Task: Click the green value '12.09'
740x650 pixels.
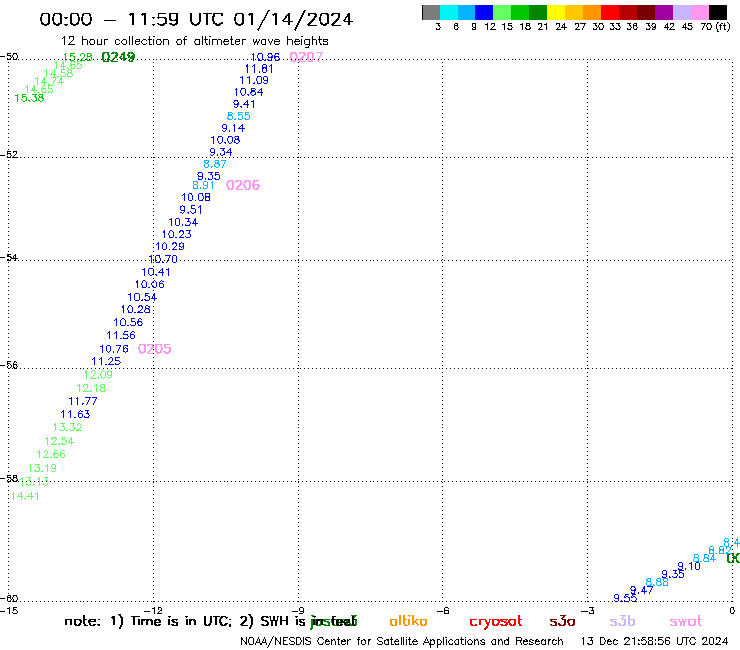Action: tap(98, 375)
